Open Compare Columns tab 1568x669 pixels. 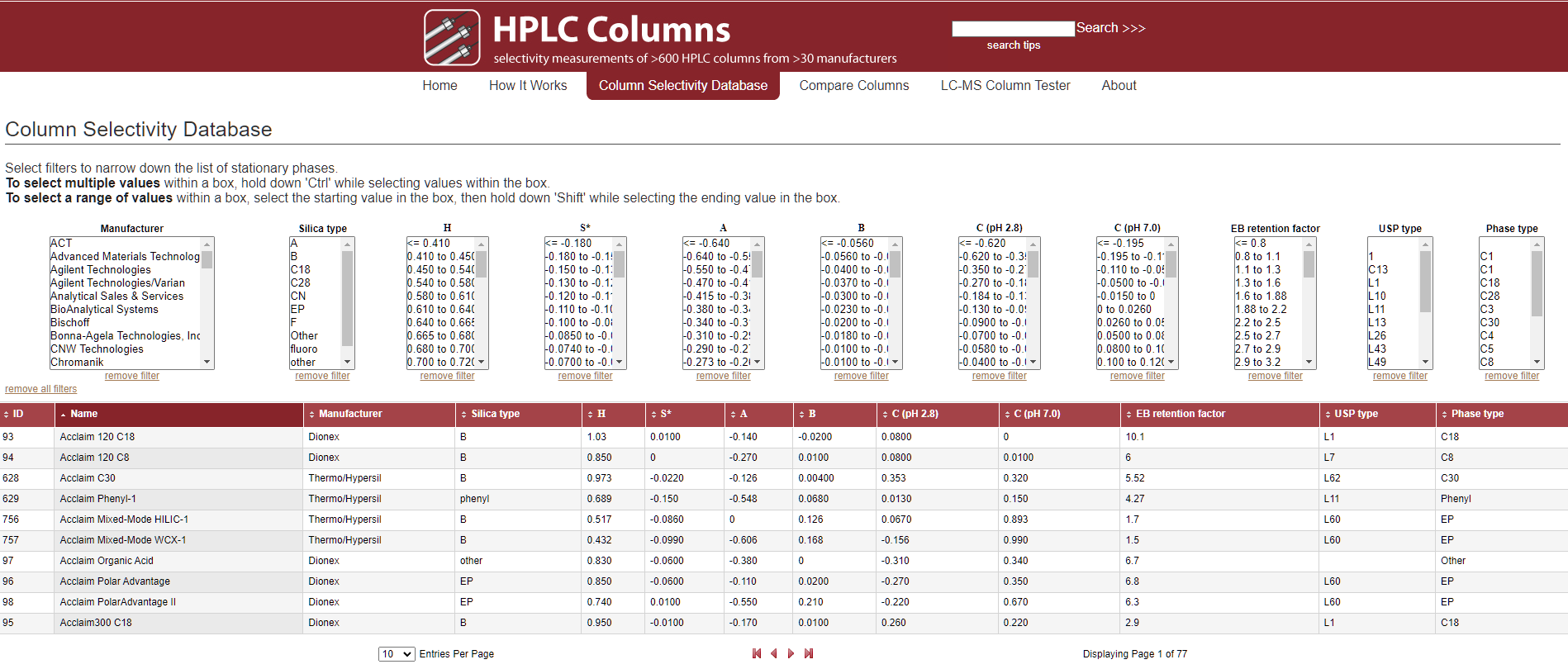[854, 86]
